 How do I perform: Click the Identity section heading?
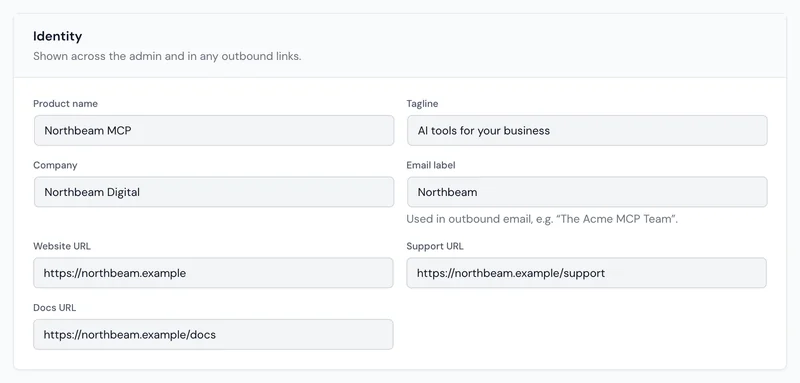pos(58,36)
